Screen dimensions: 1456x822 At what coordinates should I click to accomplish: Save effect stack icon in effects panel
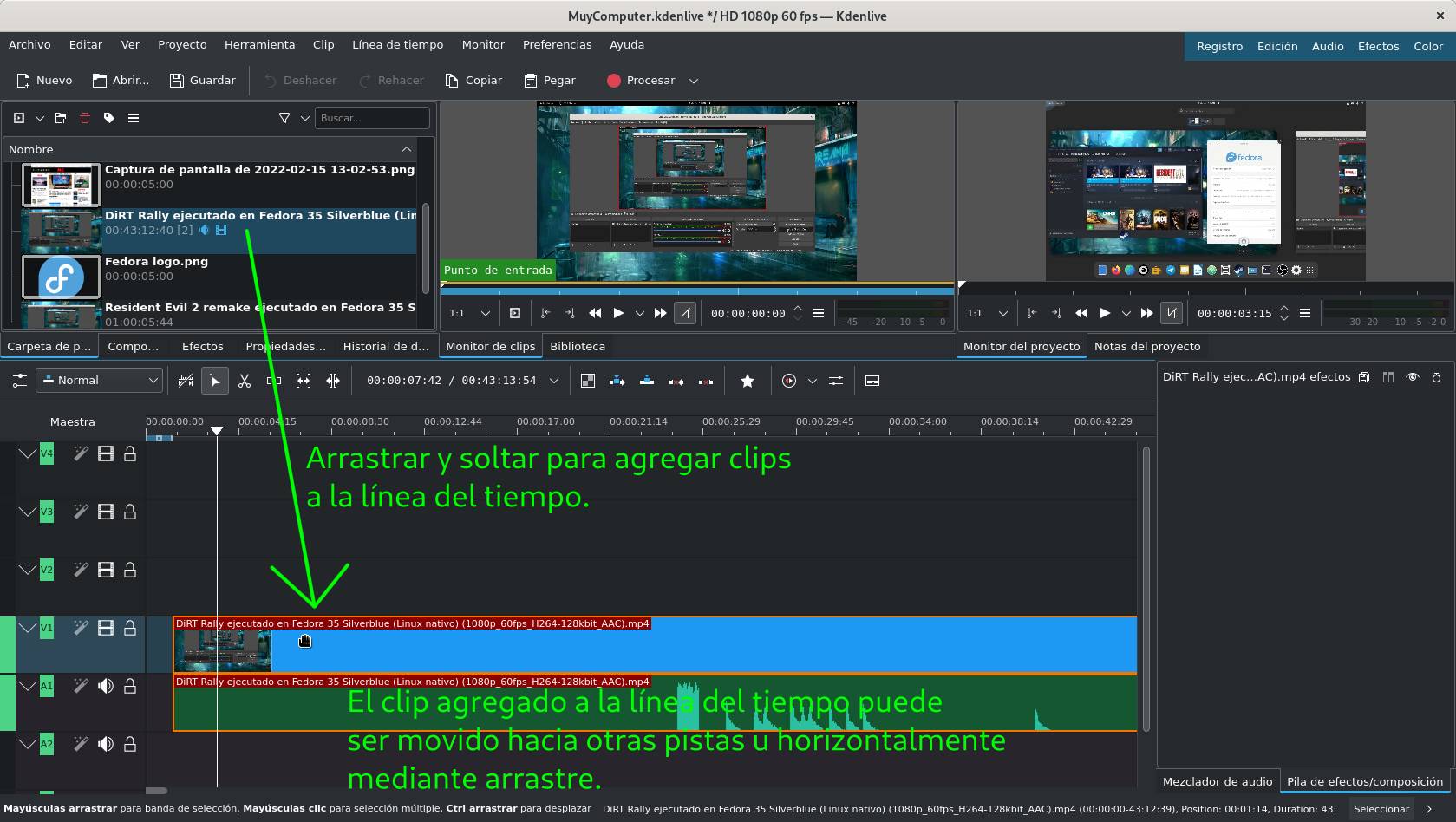click(x=1364, y=377)
